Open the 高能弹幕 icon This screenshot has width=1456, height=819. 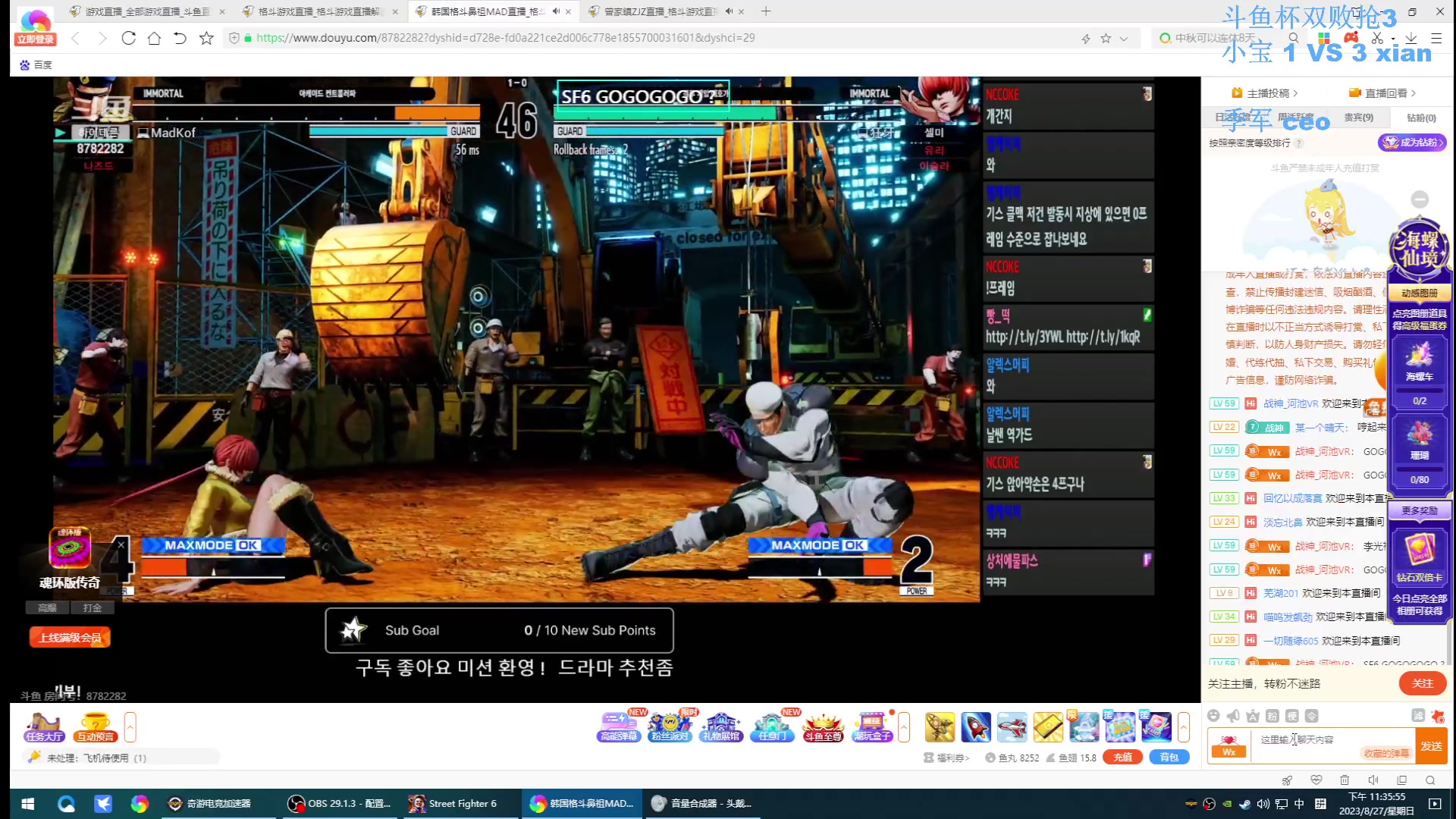620,727
